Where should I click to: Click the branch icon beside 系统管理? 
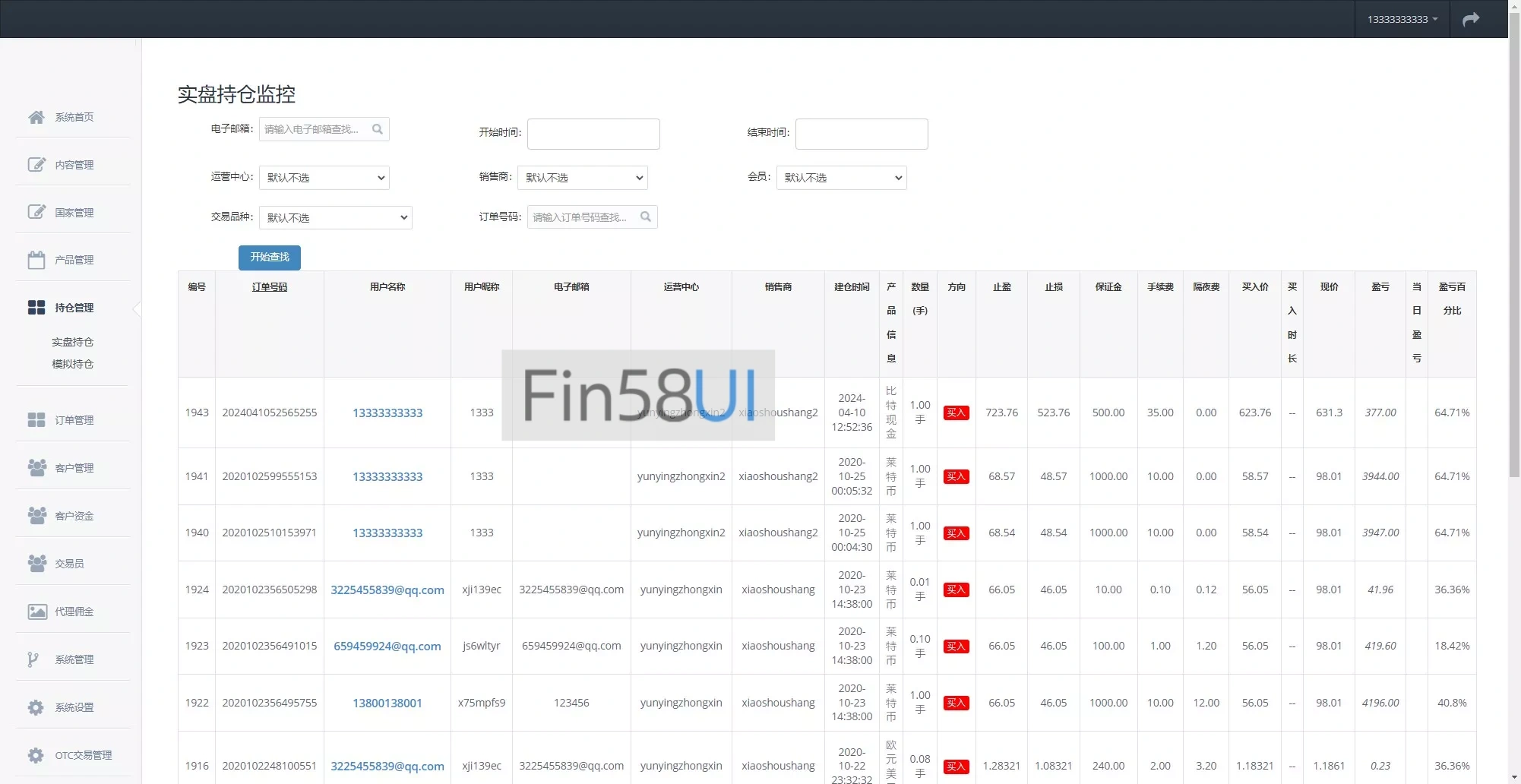(x=33, y=659)
